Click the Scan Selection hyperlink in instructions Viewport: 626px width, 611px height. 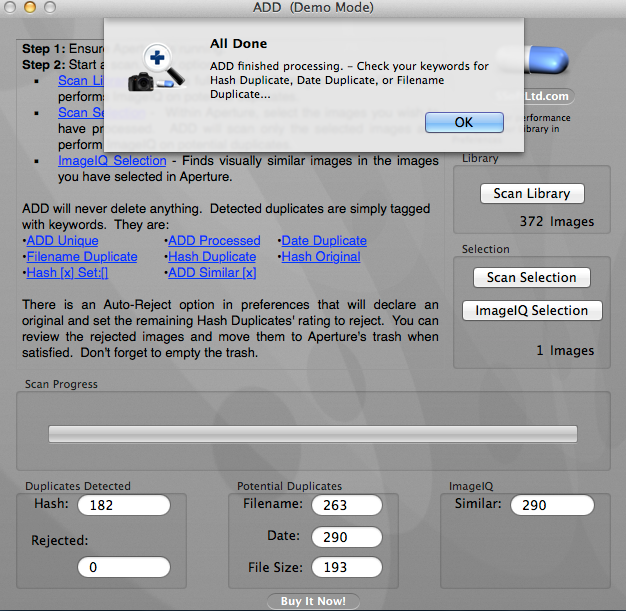point(81,112)
